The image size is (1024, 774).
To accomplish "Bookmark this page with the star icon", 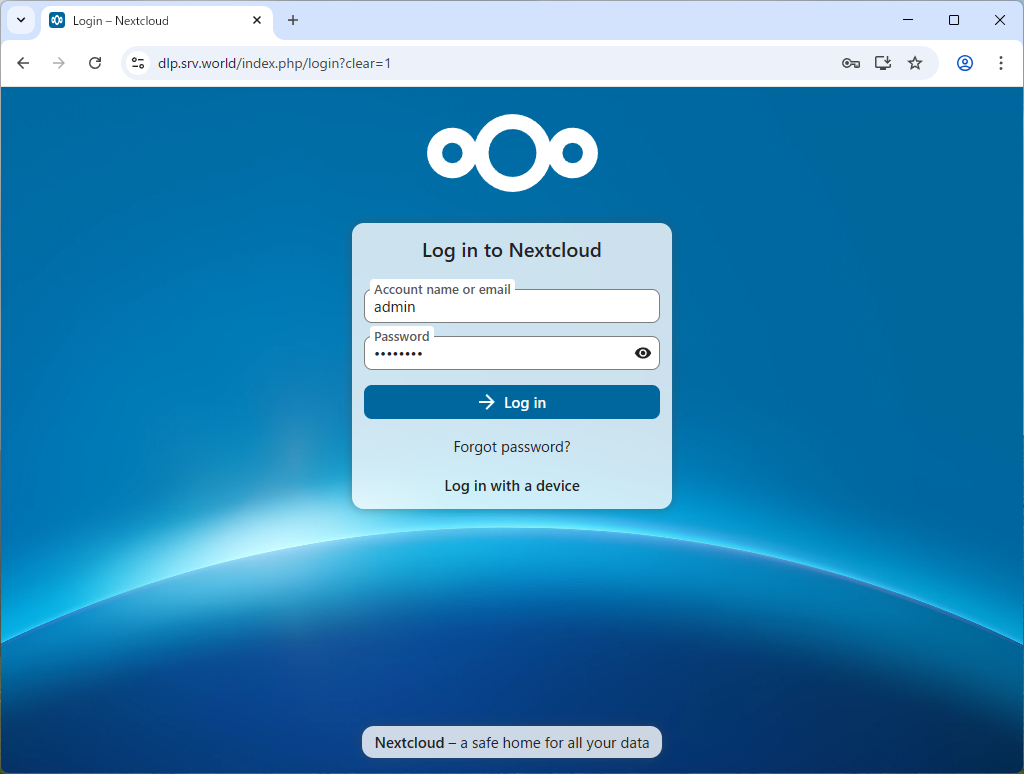I will click(915, 63).
